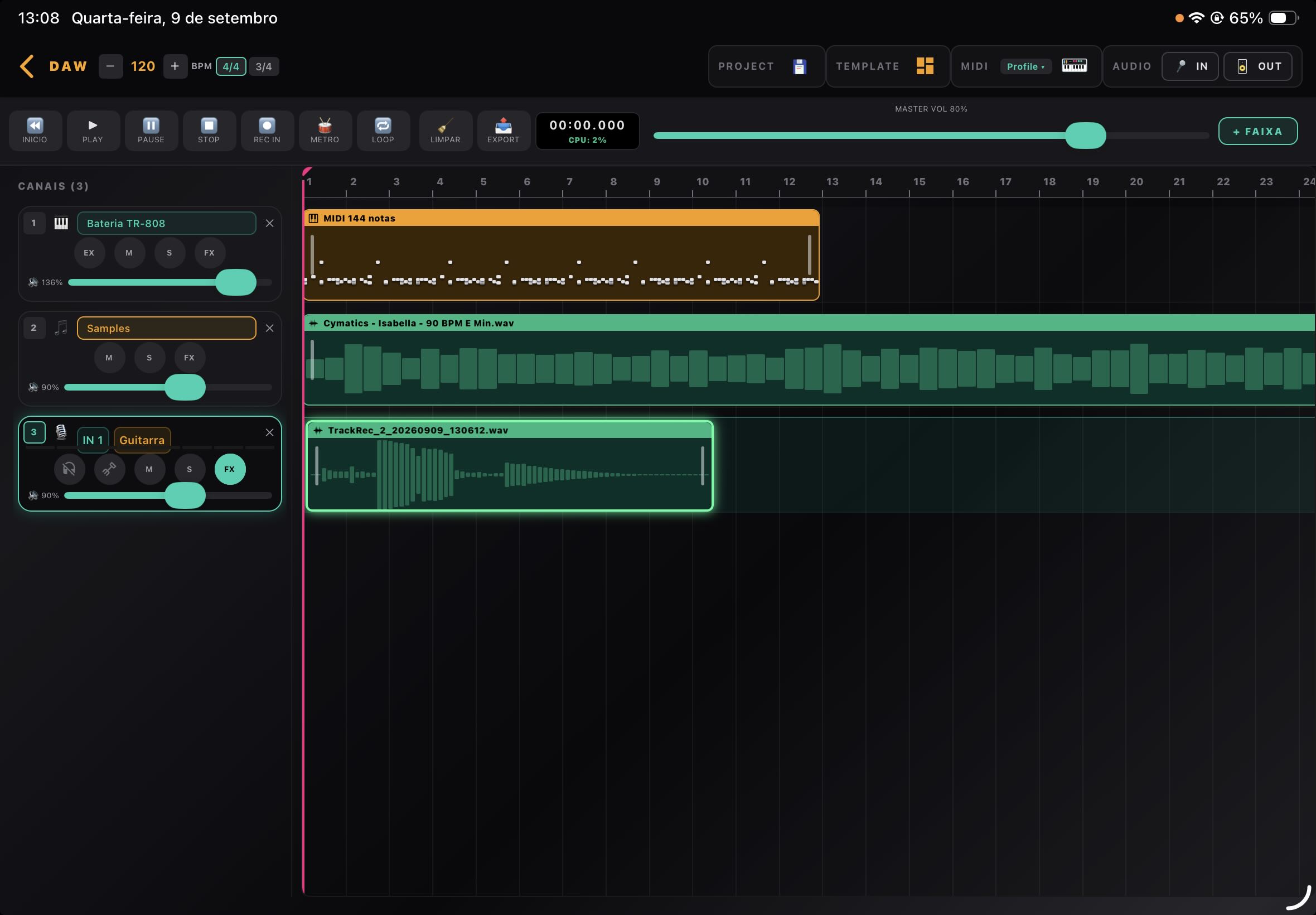1316x915 pixels.
Task: Toggle the active FX on Guitarra track
Action: pos(230,470)
